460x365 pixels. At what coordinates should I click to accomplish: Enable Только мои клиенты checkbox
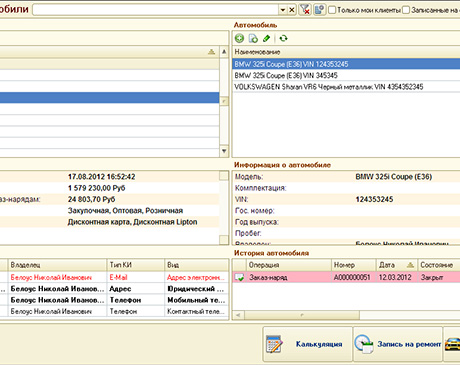[332, 10]
